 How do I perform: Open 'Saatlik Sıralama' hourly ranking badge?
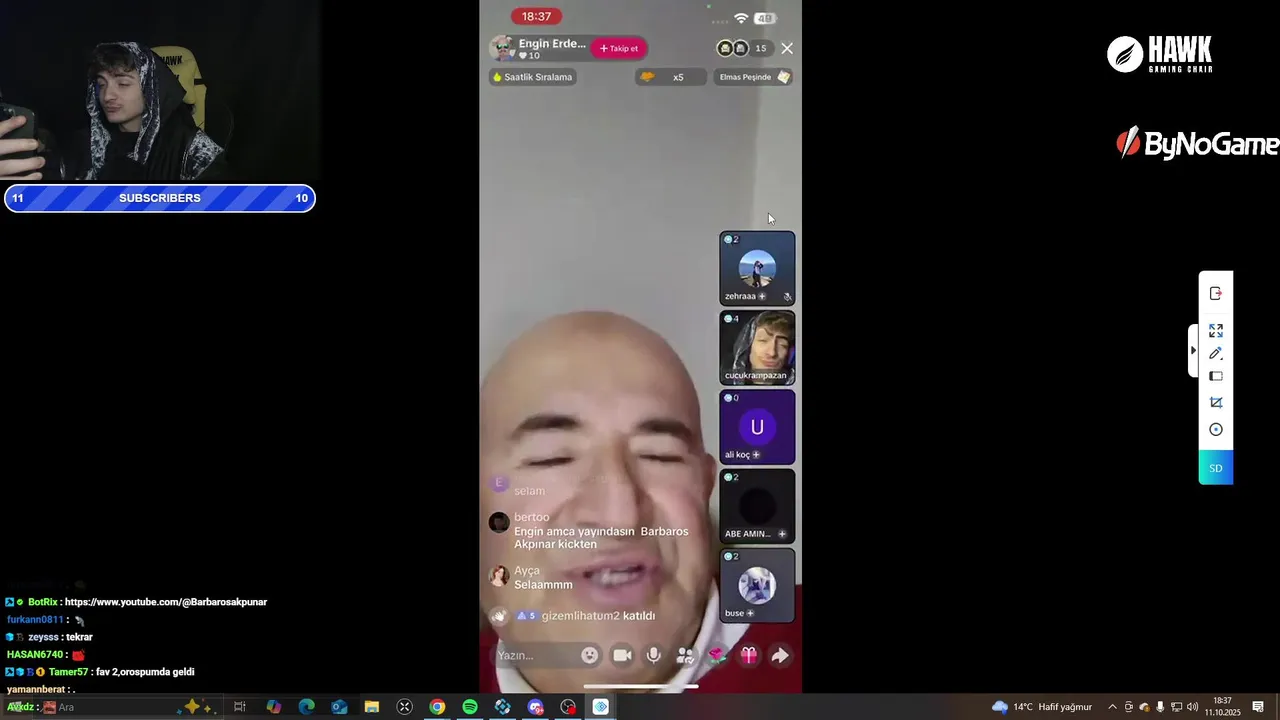click(x=532, y=77)
